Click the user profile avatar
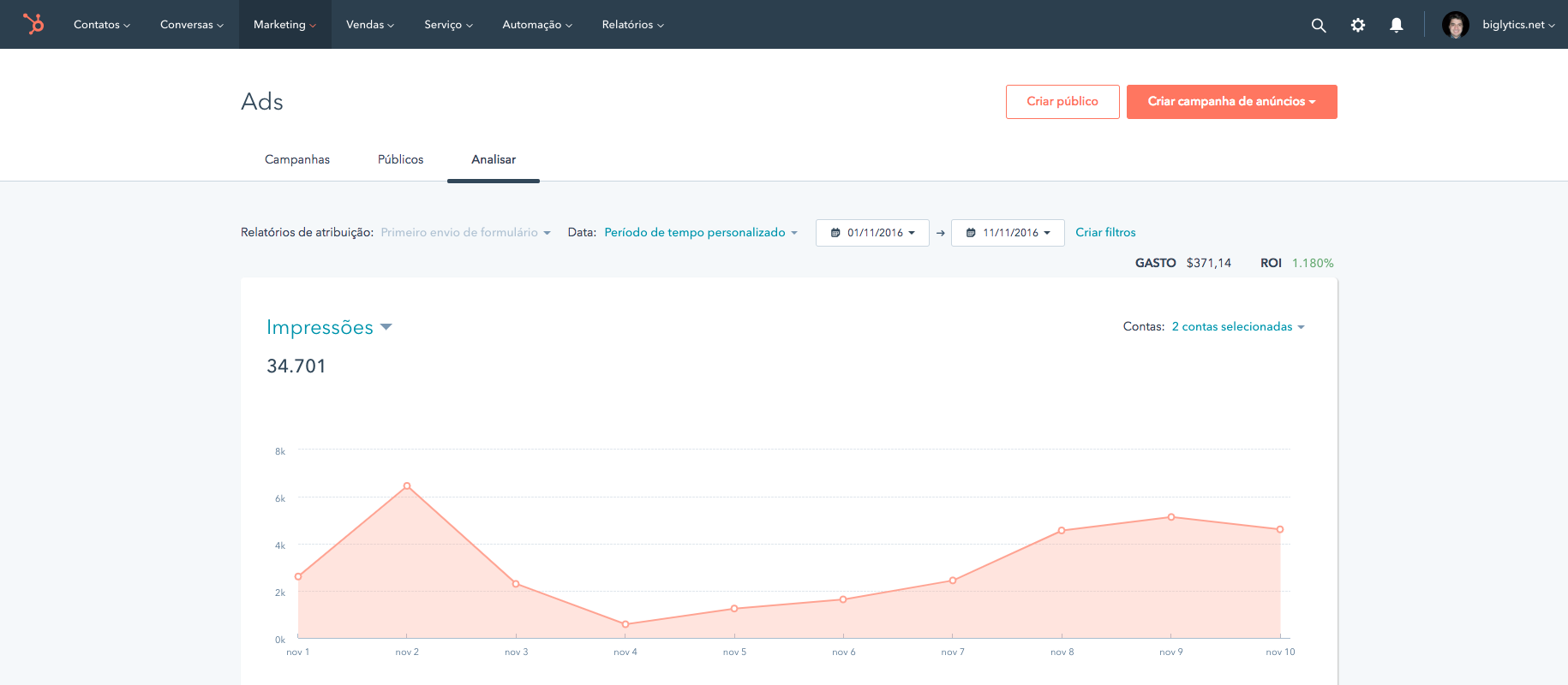Viewport: 1568px width, 685px height. tap(1455, 25)
